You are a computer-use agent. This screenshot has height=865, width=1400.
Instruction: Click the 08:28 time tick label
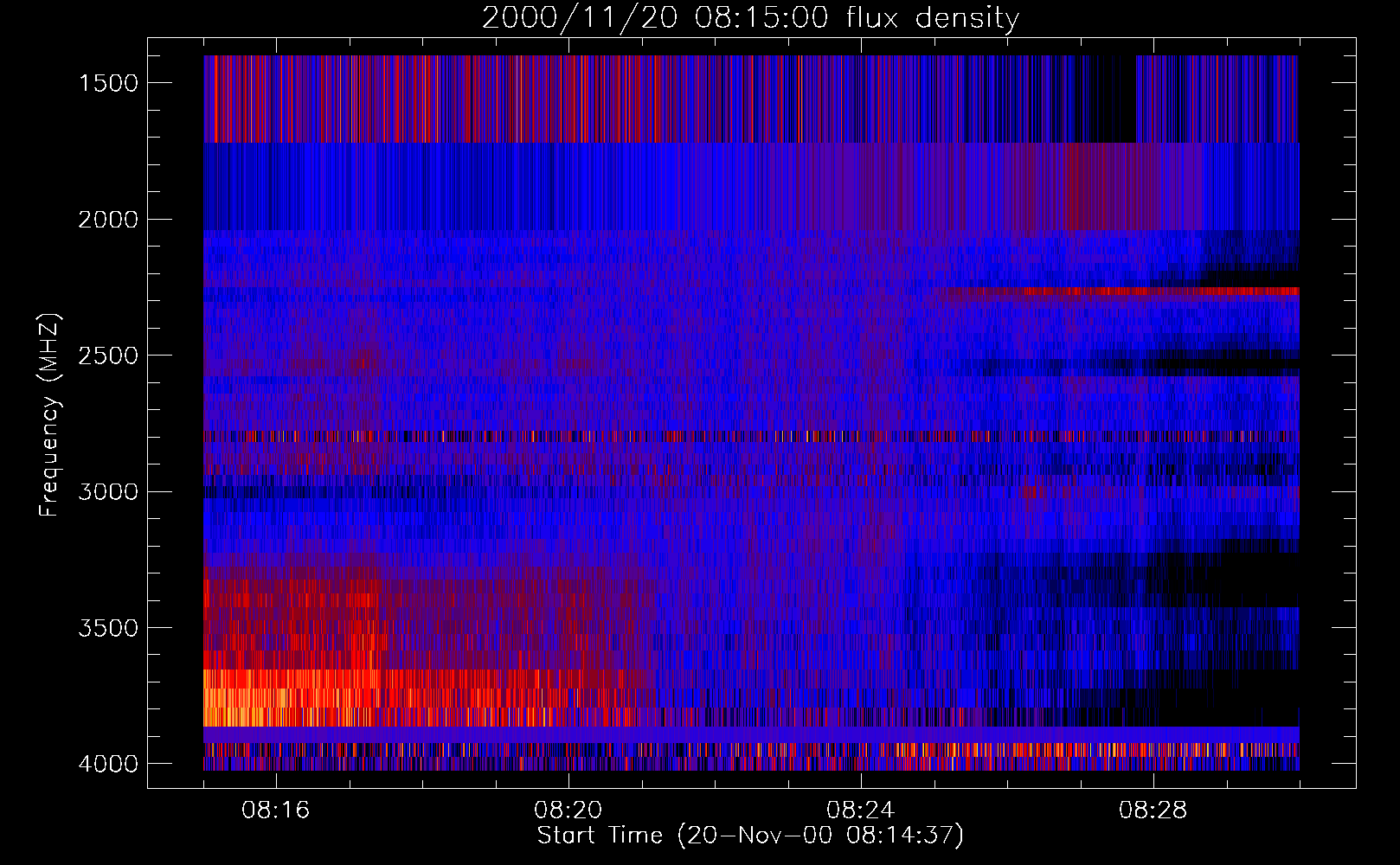point(1153,811)
